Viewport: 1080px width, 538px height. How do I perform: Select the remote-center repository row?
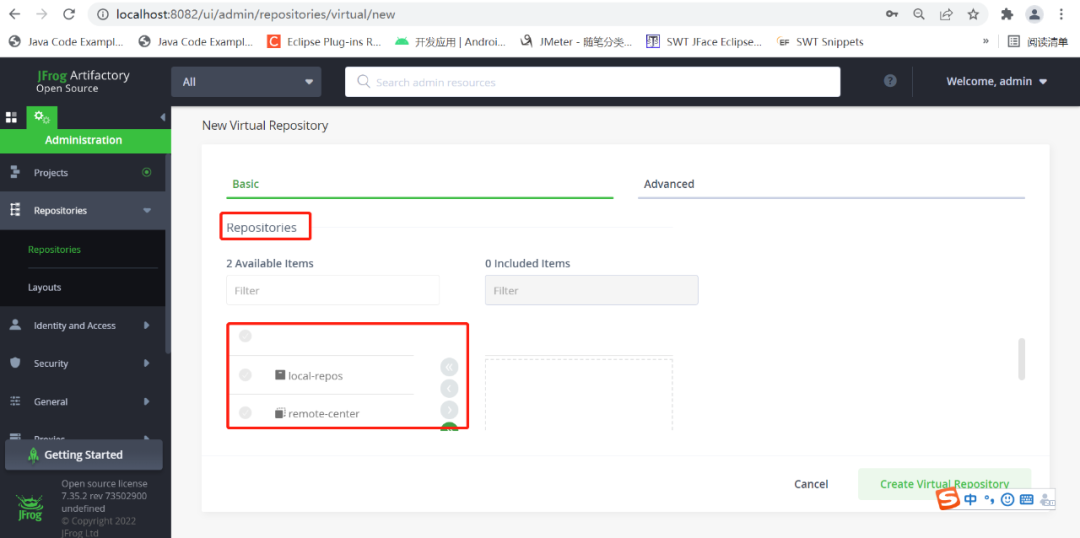(x=320, y=413)
